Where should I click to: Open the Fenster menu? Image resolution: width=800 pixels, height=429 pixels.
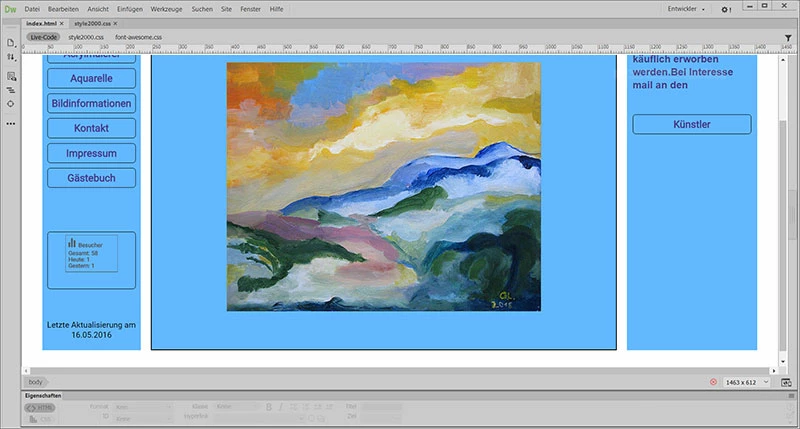point(251,9)
